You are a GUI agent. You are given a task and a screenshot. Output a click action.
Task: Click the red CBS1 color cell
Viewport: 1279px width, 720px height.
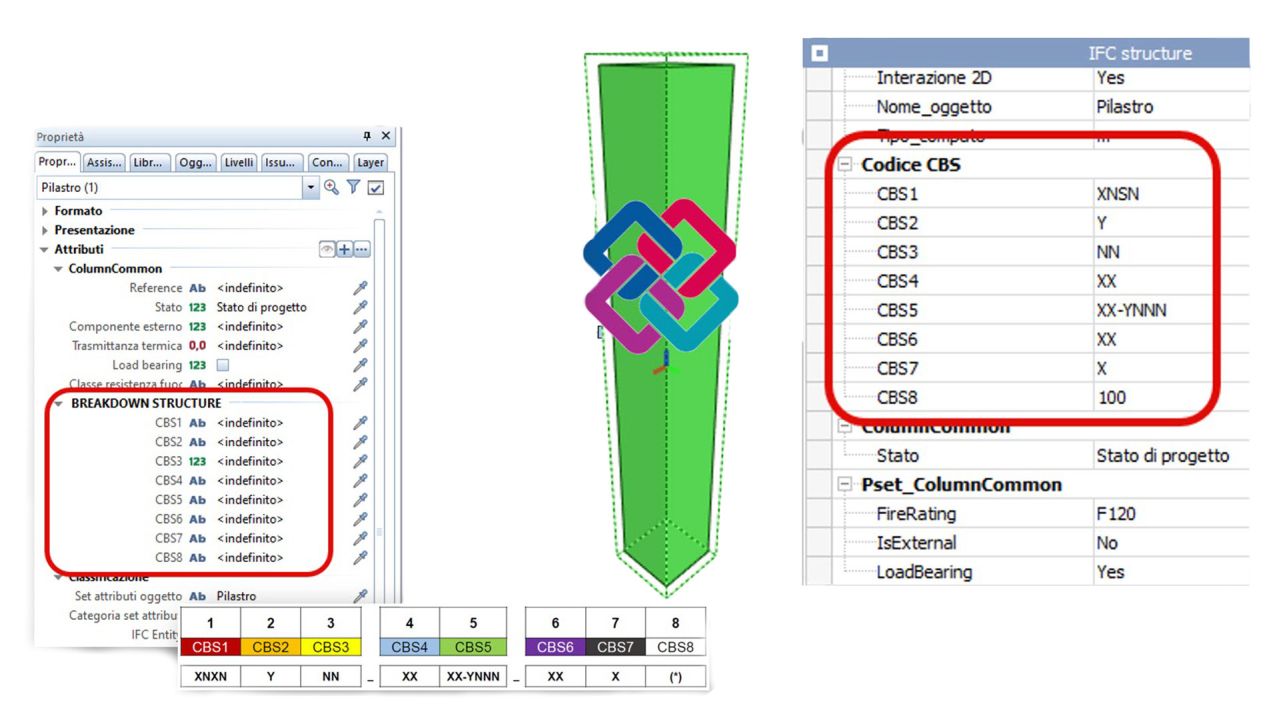click(210, 647)
